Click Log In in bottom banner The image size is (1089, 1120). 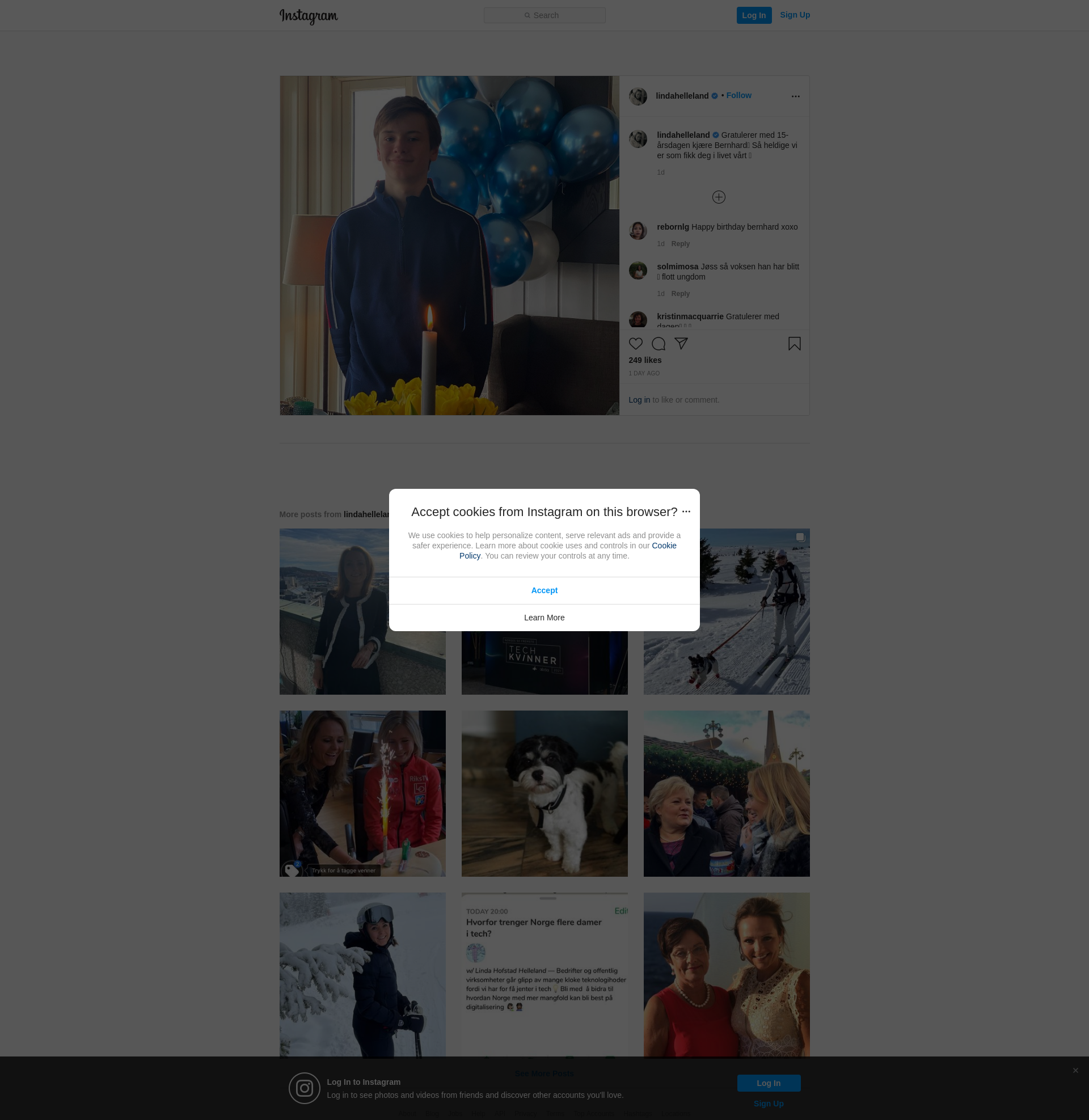(768, 1083)
